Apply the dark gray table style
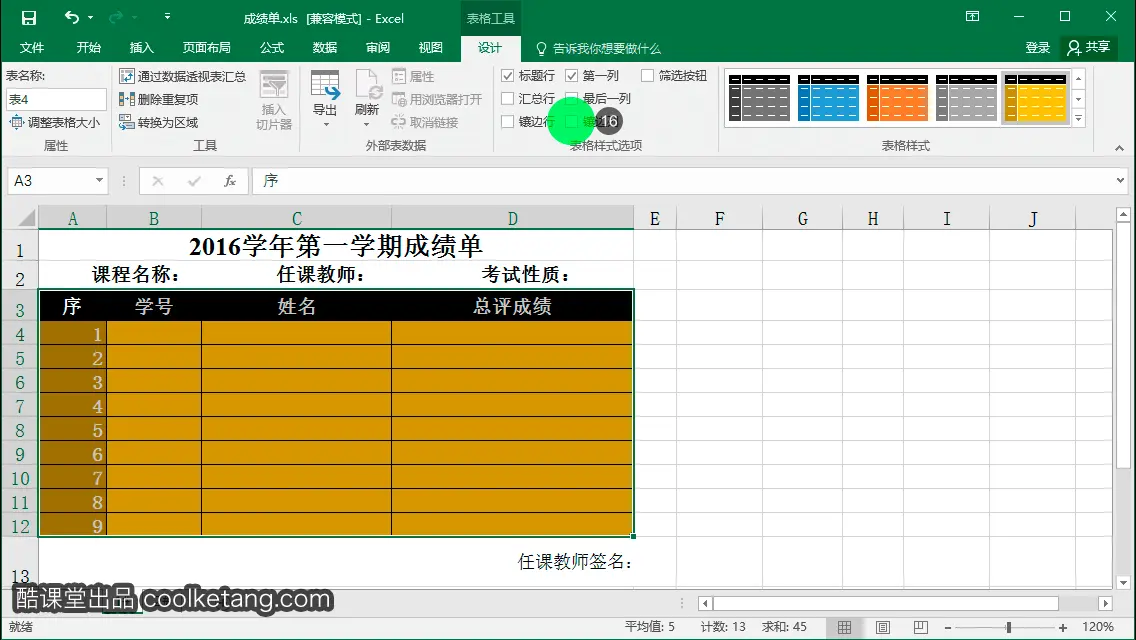 coord(759,97)
